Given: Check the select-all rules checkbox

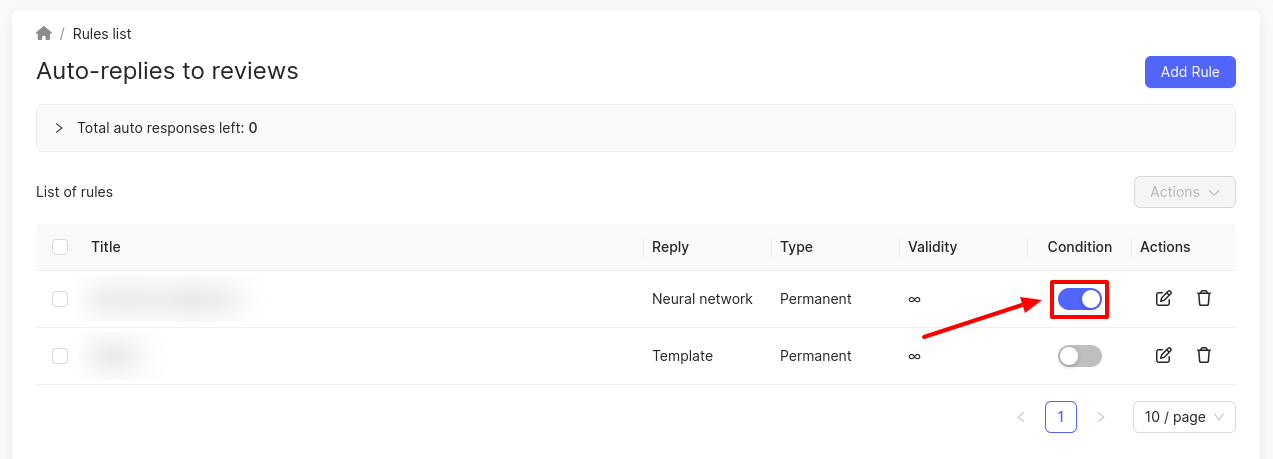Looking at the screenshot, I should 60,247.
